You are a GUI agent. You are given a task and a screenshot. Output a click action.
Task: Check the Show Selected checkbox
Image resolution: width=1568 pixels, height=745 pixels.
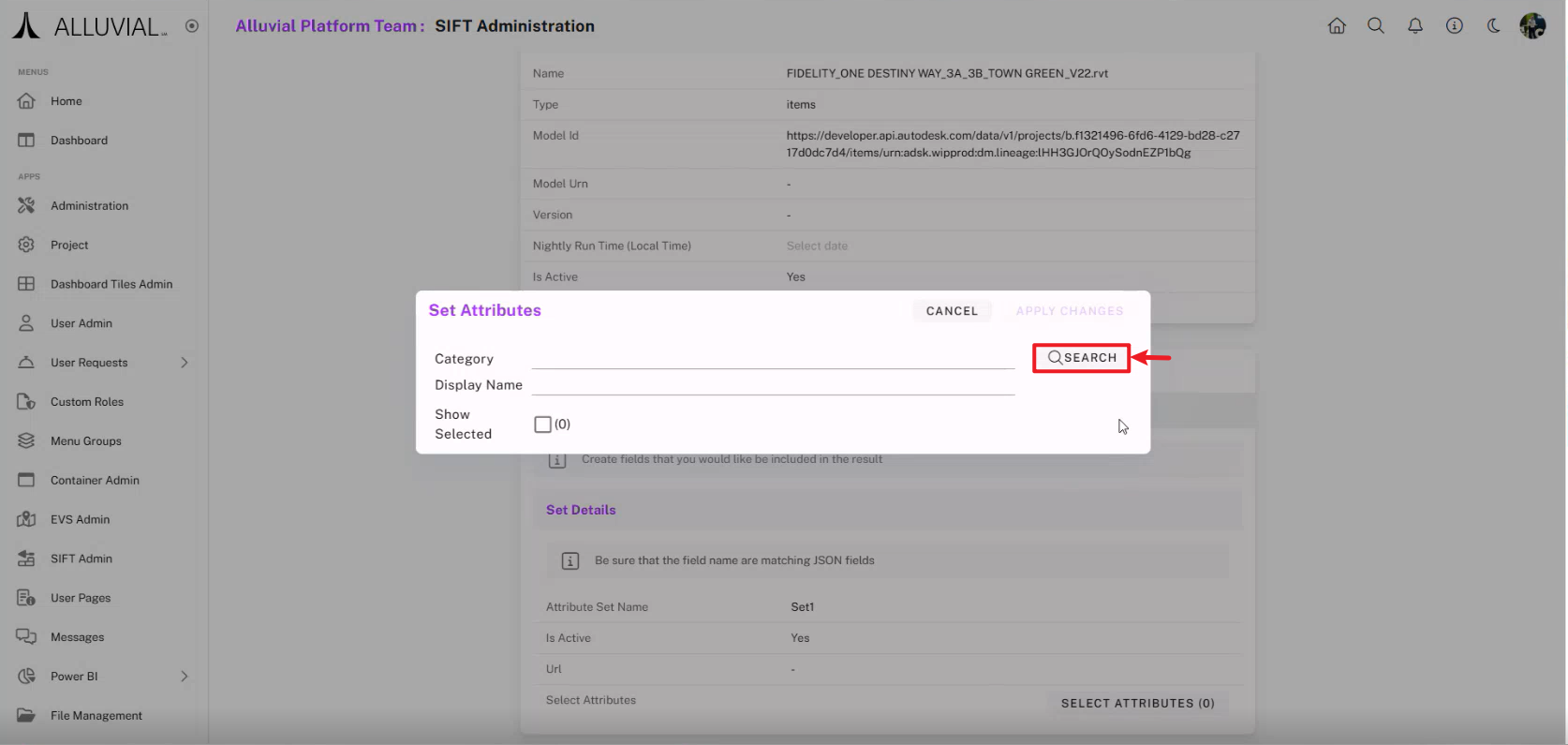pyautogui.click(x=542, y=425)
